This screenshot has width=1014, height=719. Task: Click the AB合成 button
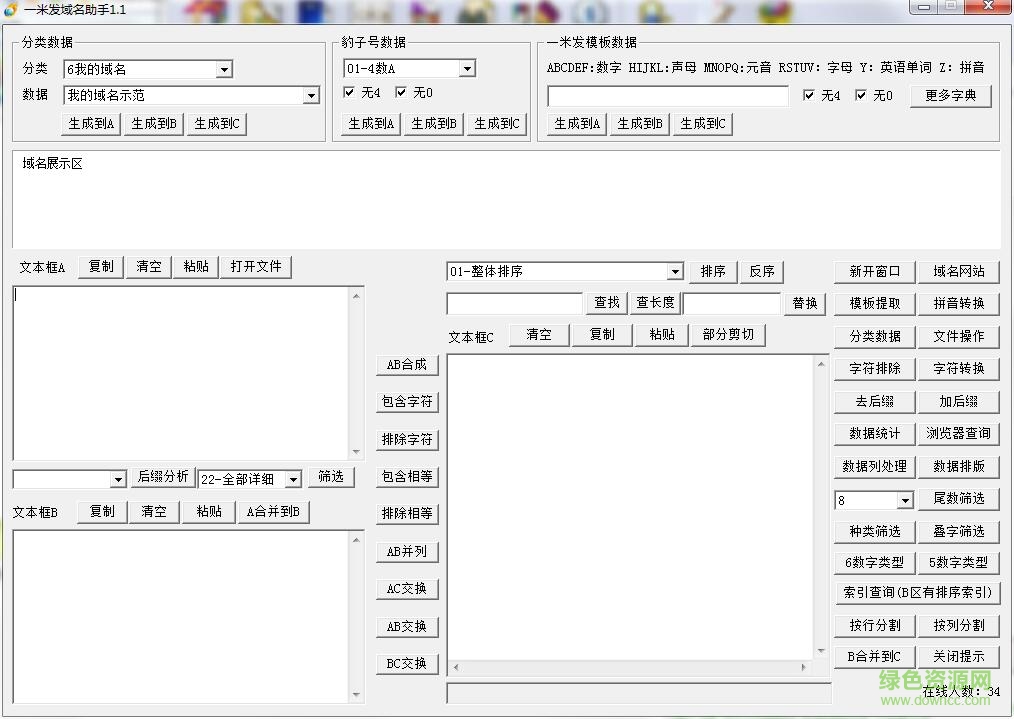pos(406,365)
